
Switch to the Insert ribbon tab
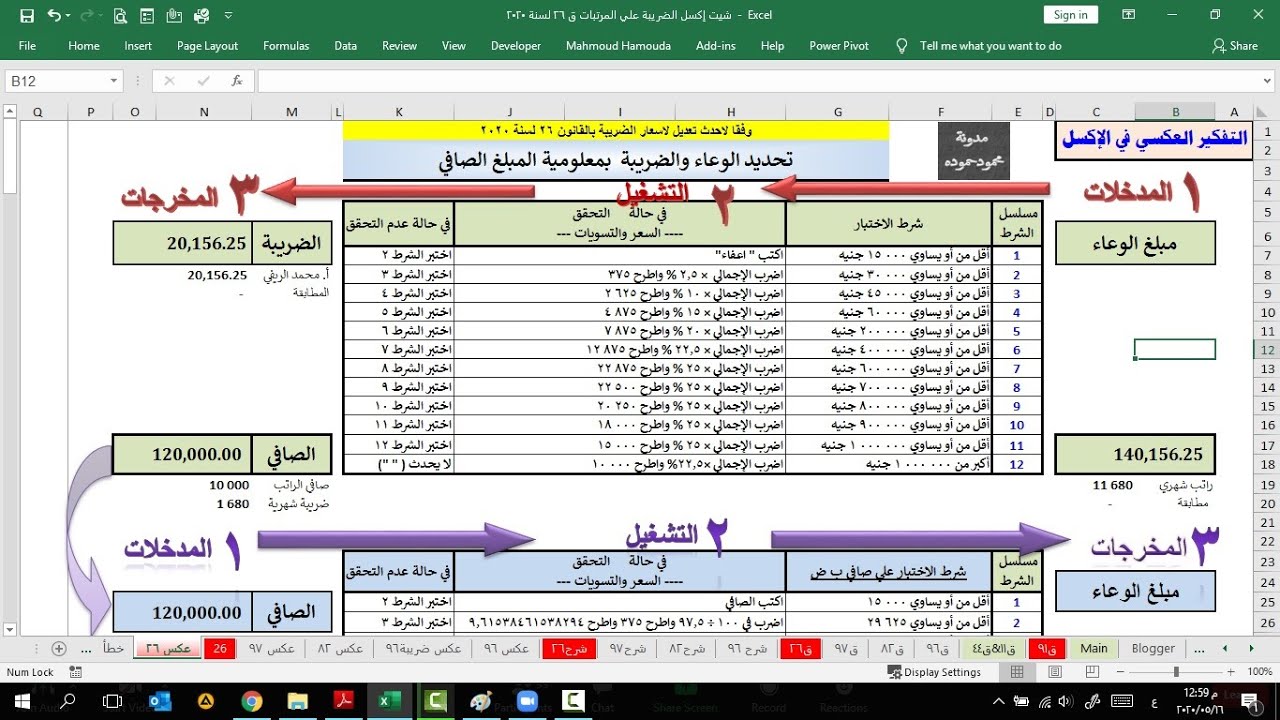138,46
